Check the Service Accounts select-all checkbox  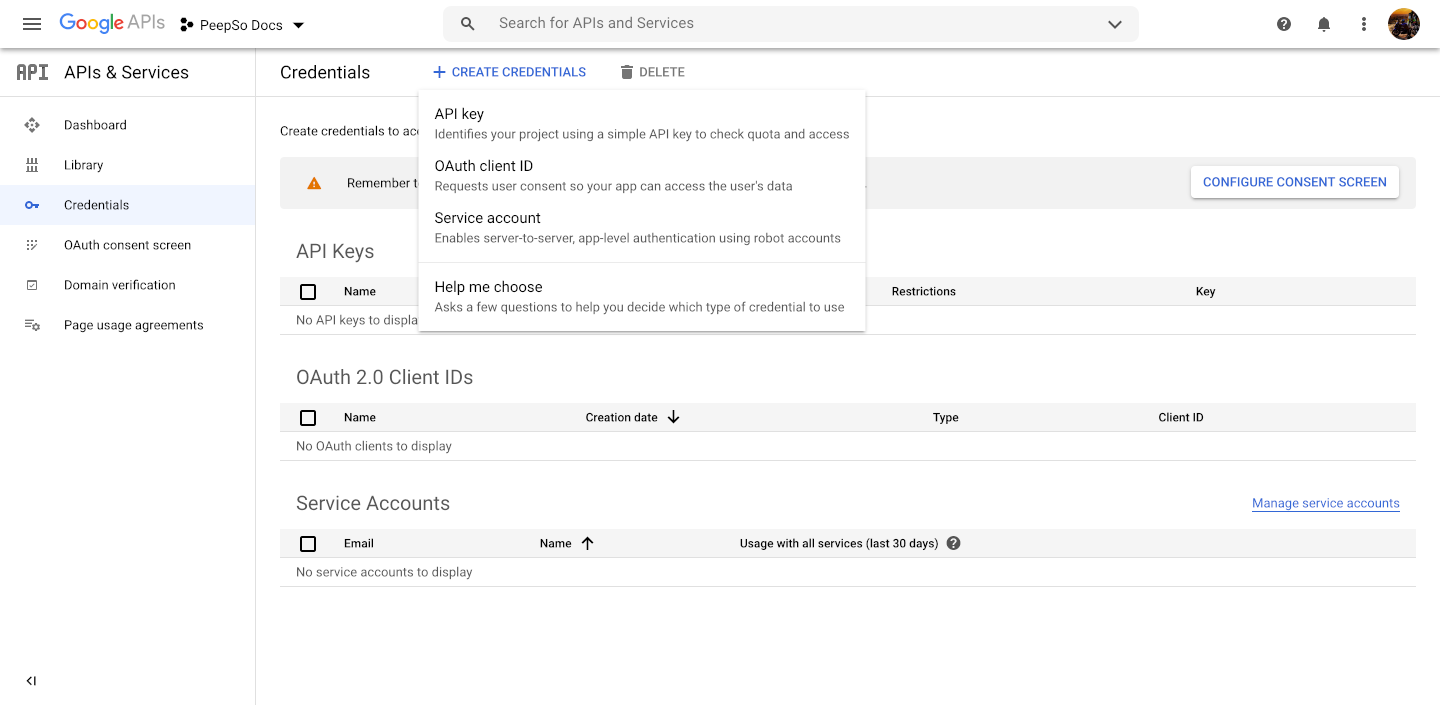[x=308, y=544]
